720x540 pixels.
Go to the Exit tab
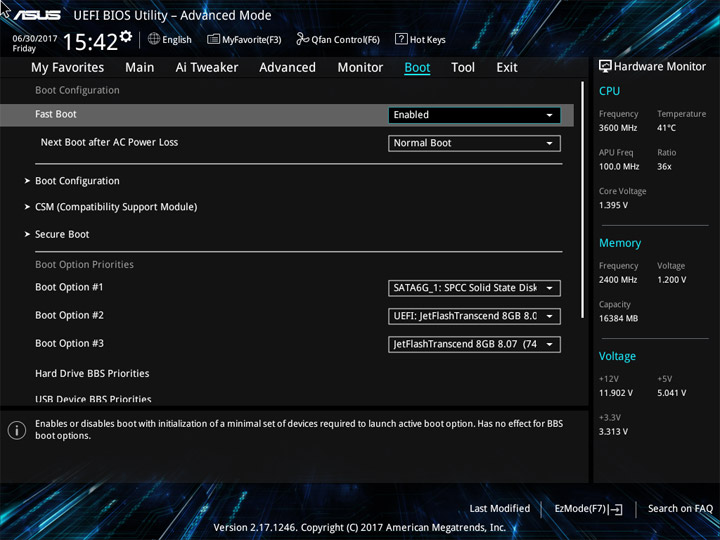point(506,68)
